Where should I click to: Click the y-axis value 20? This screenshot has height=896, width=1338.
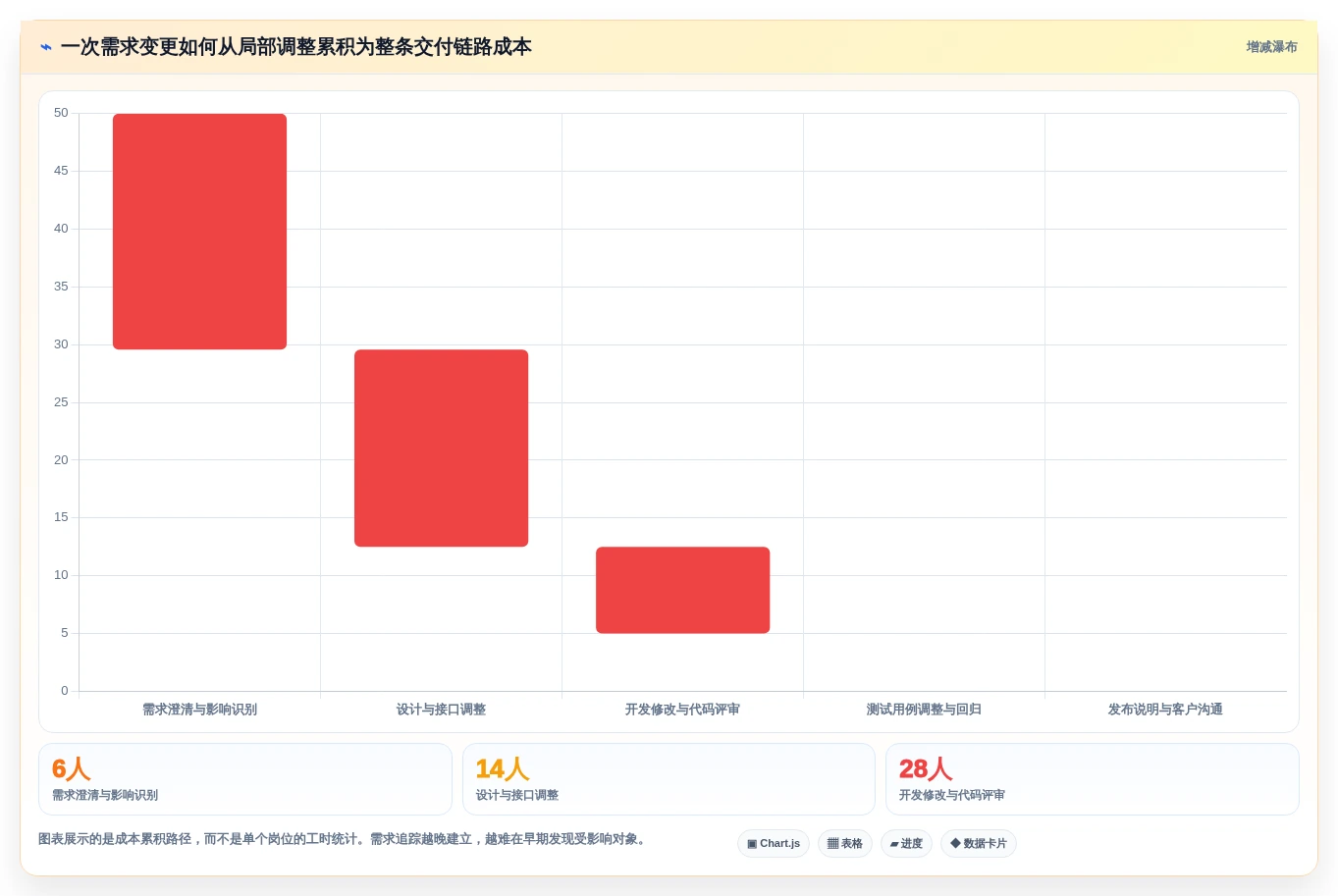coord(61,460)
